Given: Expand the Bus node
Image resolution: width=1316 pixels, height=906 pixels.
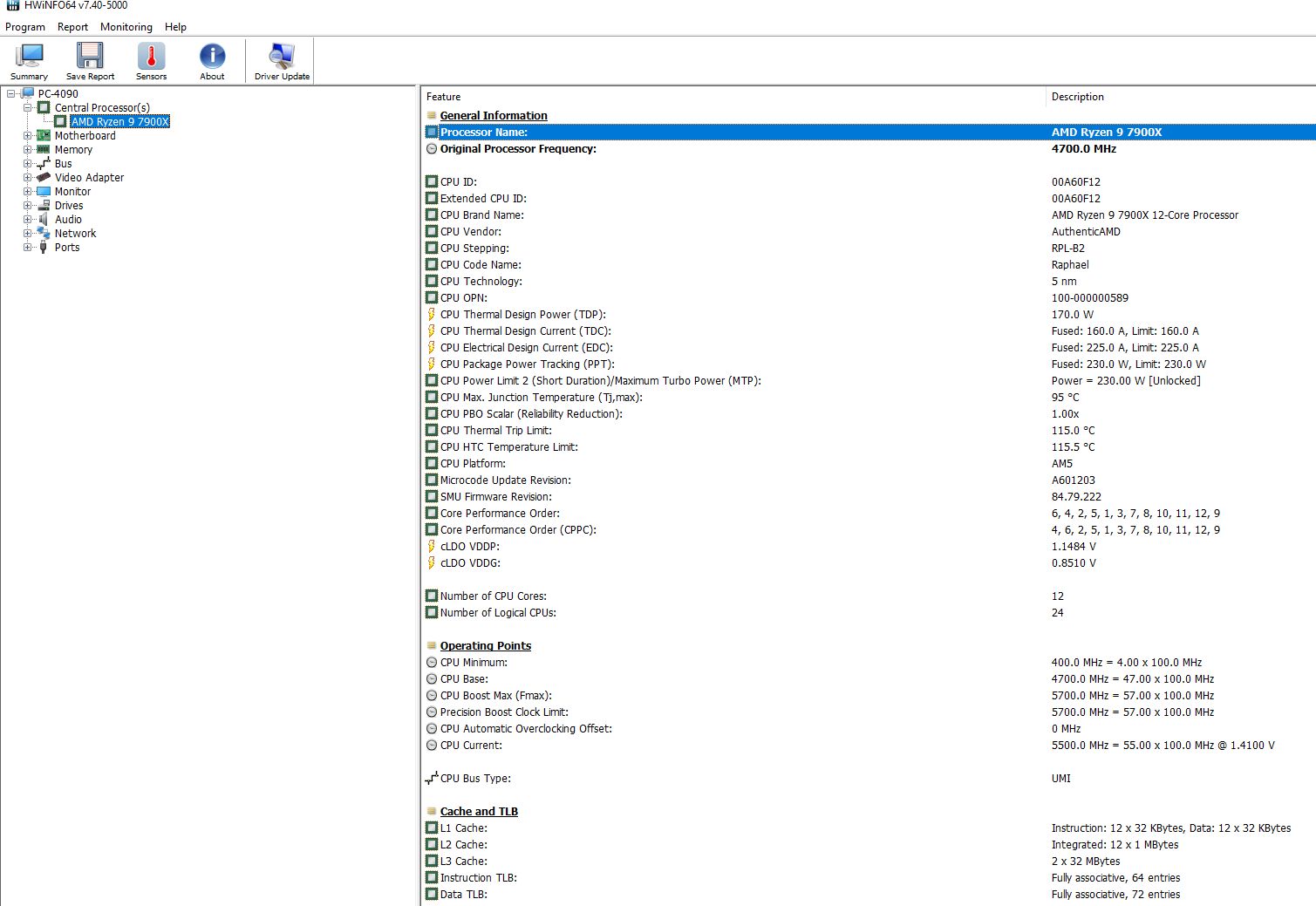Looking at the screenshot, I should coord(27,163).
